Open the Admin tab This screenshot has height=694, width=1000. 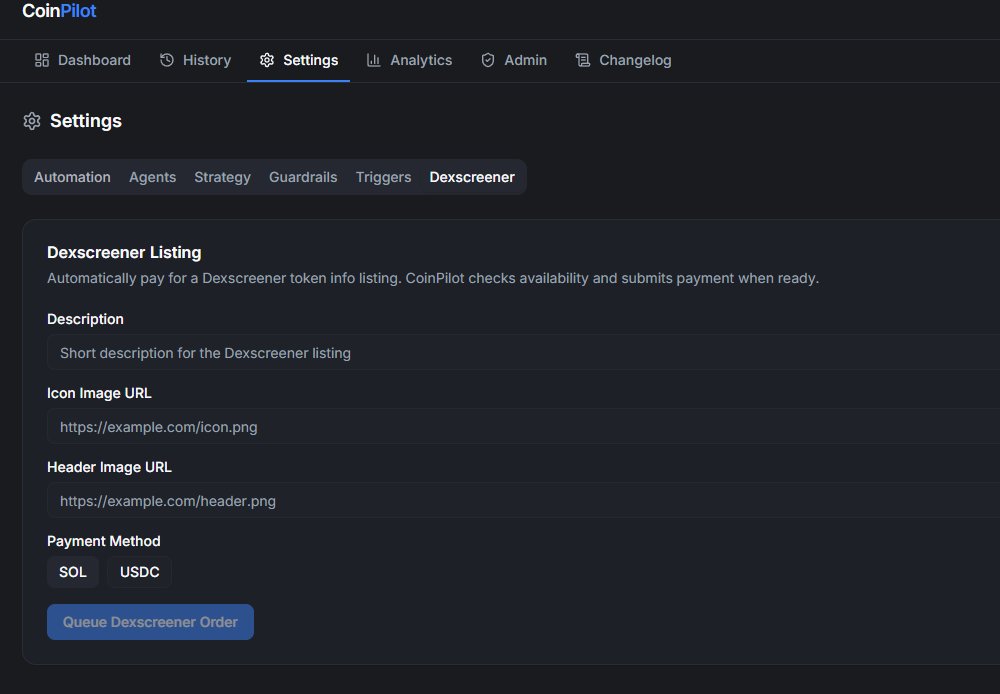click(x=514, y=60)
